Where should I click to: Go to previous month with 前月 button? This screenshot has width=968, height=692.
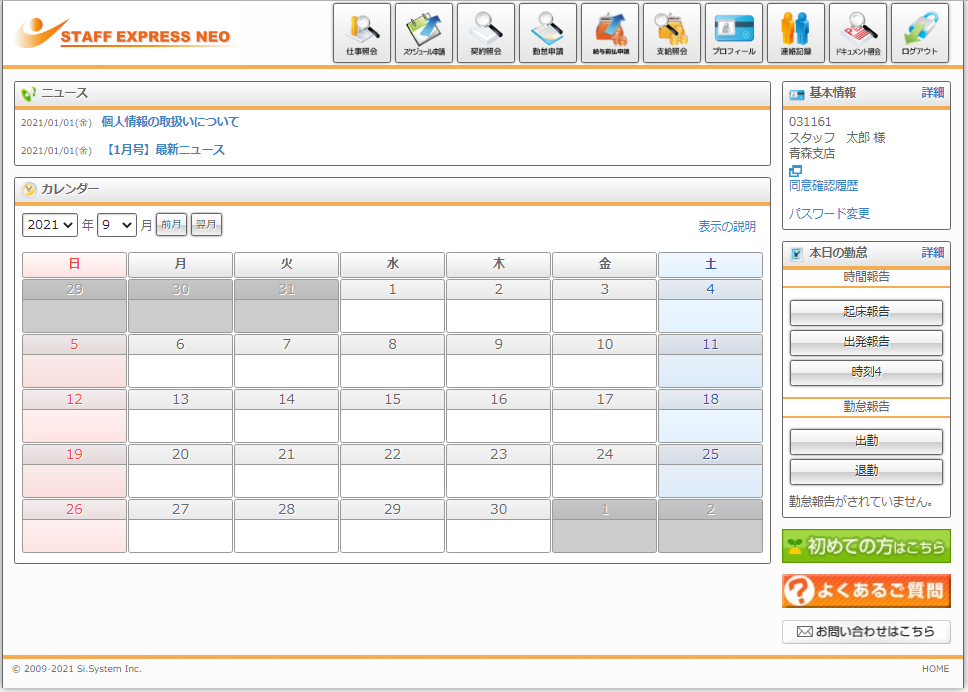tap(171, 225)
